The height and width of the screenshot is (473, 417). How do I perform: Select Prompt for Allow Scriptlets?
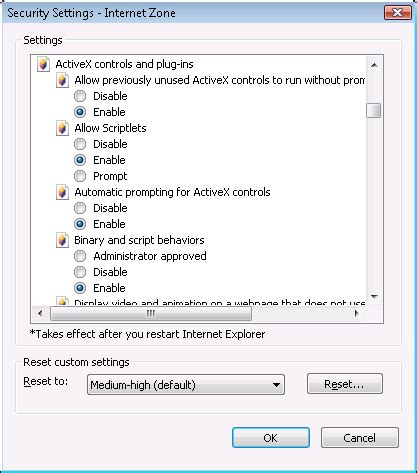tap(80, 176)
